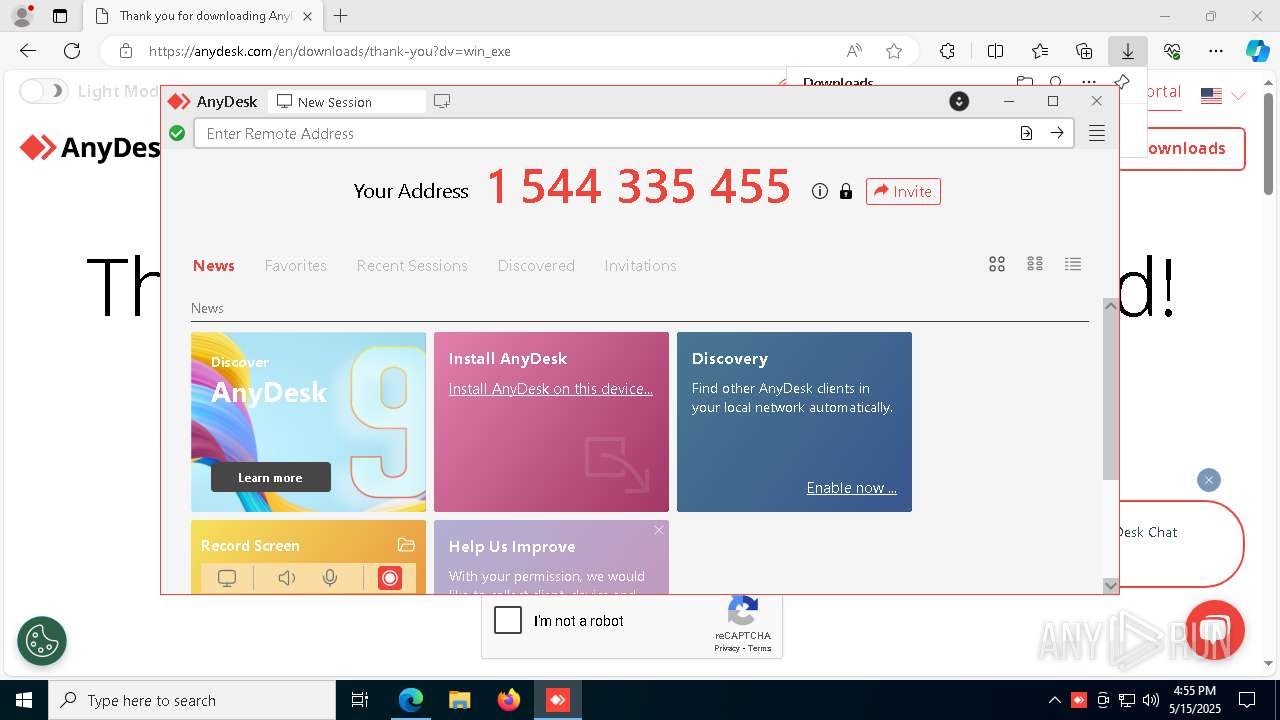Image resolution: width=1280 pixels, height=720 pixels.
Task: Toggle the Light Mode switch
Action: 43,91
